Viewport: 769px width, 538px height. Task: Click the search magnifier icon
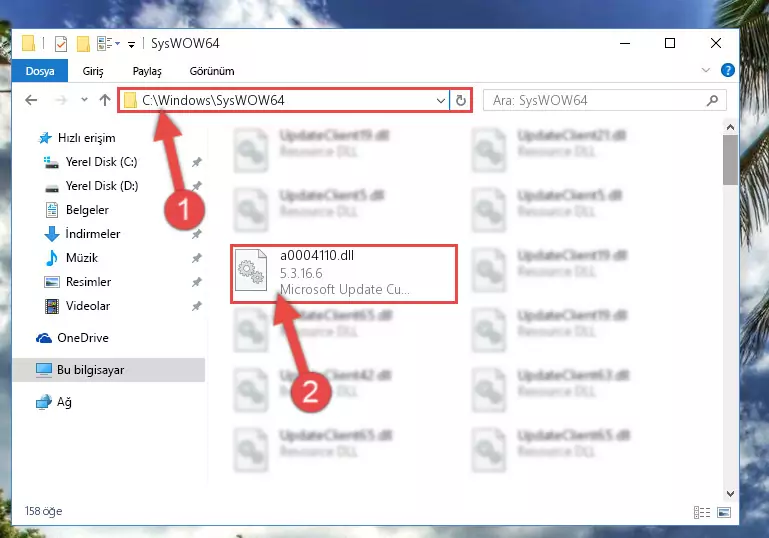[712, 101]
